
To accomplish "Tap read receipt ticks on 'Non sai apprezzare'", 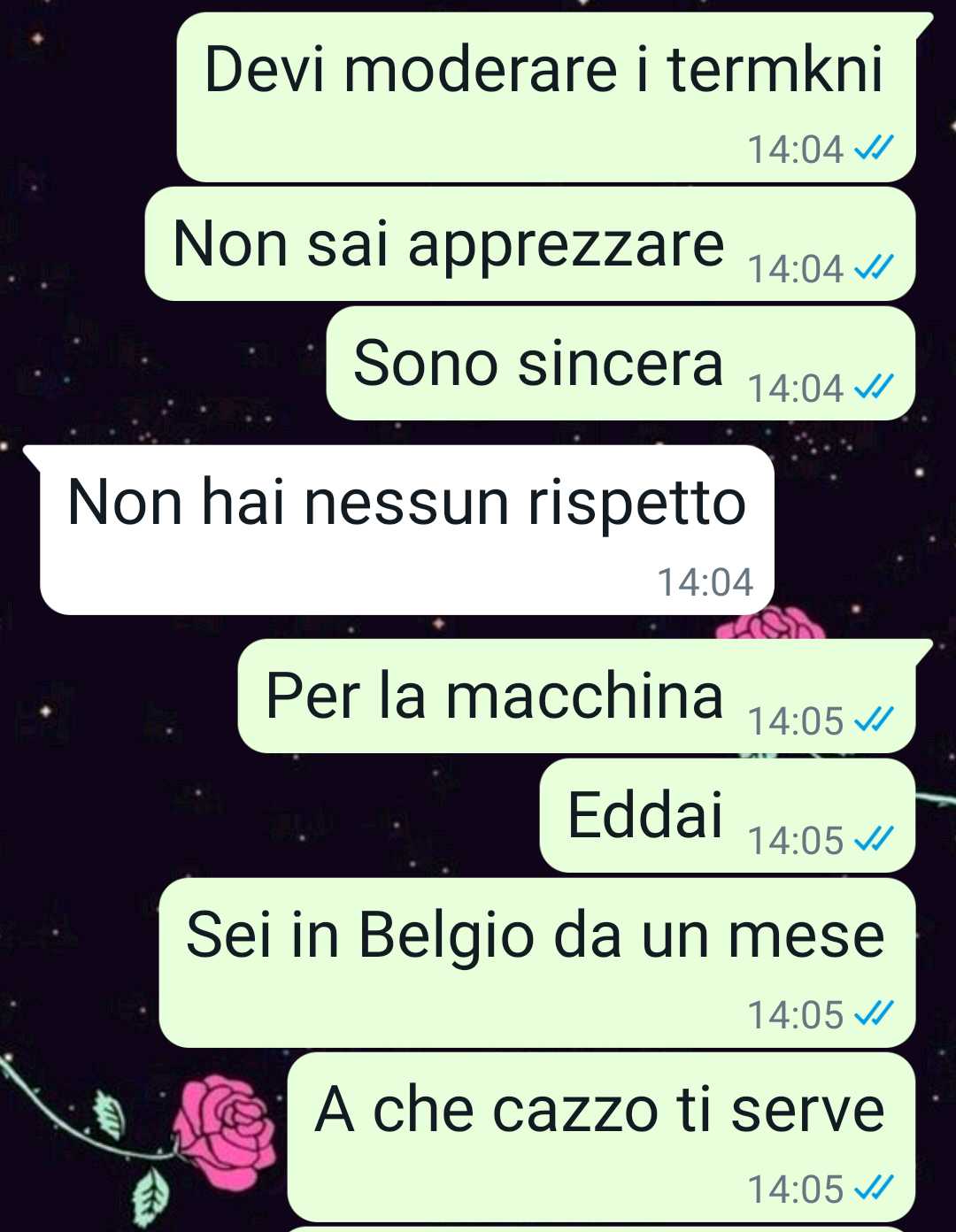I will click(873, 267).
